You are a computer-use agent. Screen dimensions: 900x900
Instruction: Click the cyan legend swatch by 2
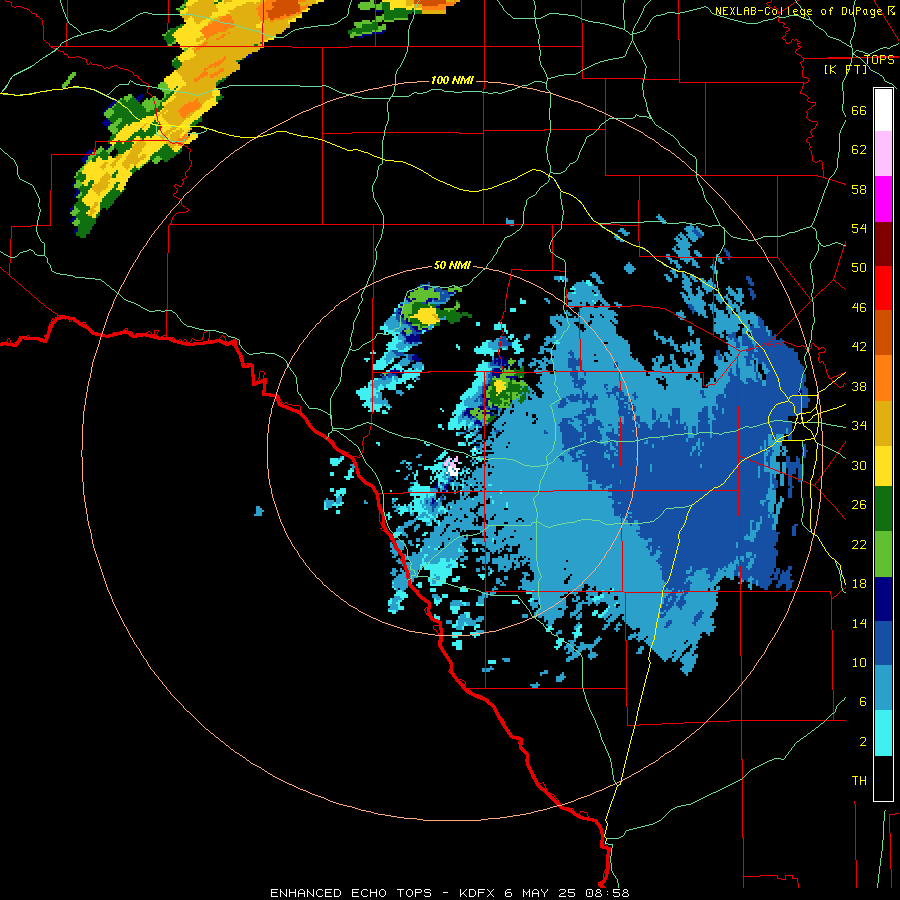pos(883,734)
